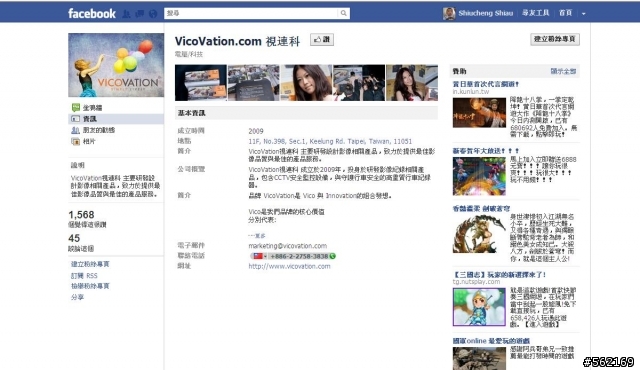Click the marketing@vicovation.com email

[x=288, y=246]
